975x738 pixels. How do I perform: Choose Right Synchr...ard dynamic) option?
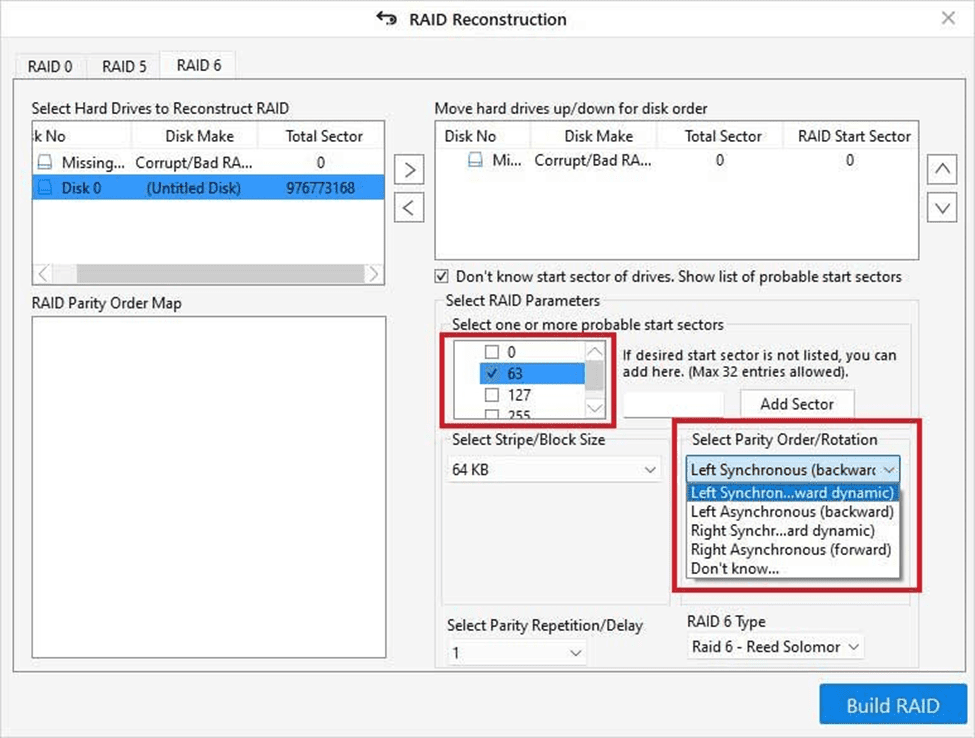point(793,531)
